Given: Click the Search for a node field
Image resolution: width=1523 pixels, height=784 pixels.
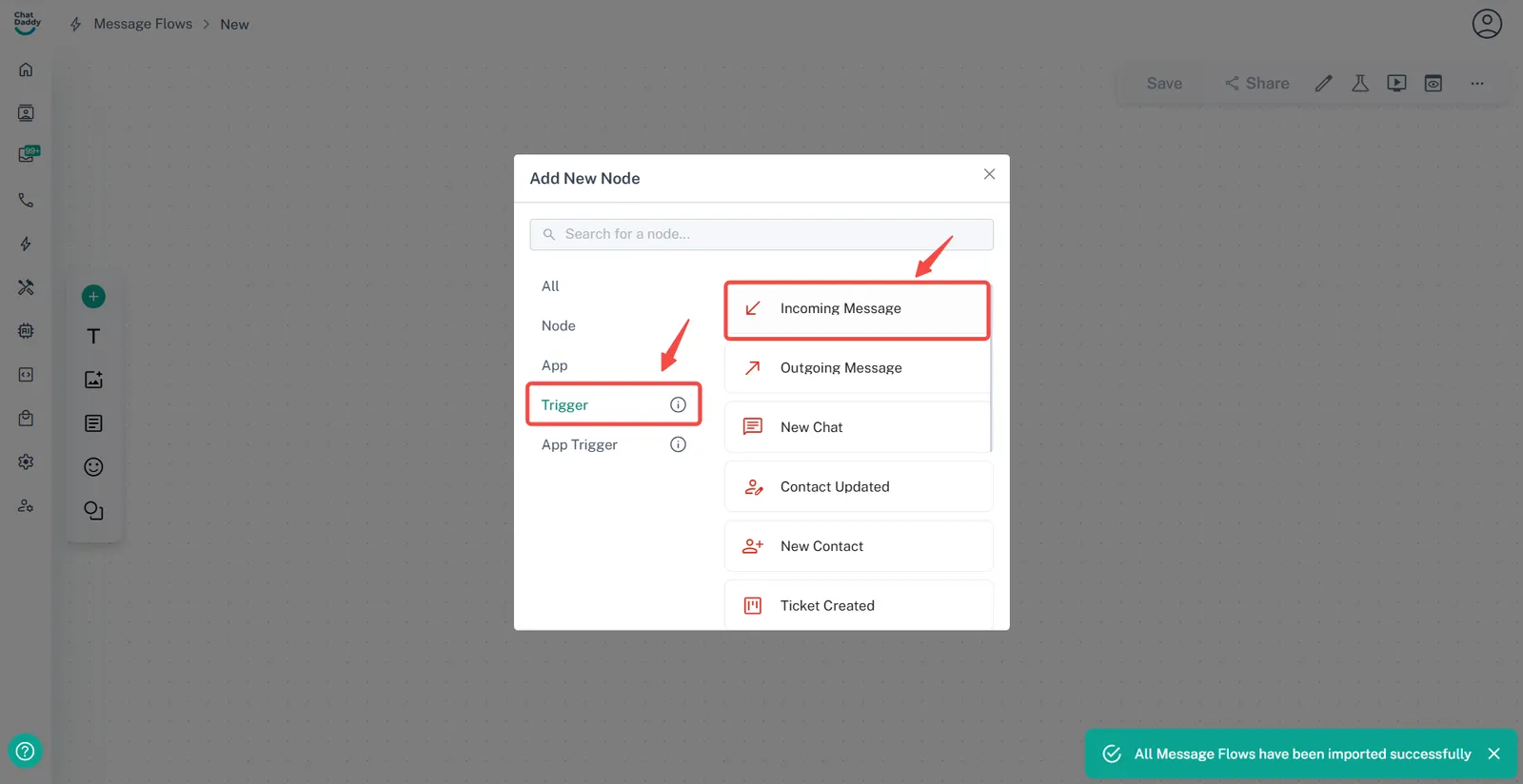Looking at the screenshot, I should click(x=761, y=234).
